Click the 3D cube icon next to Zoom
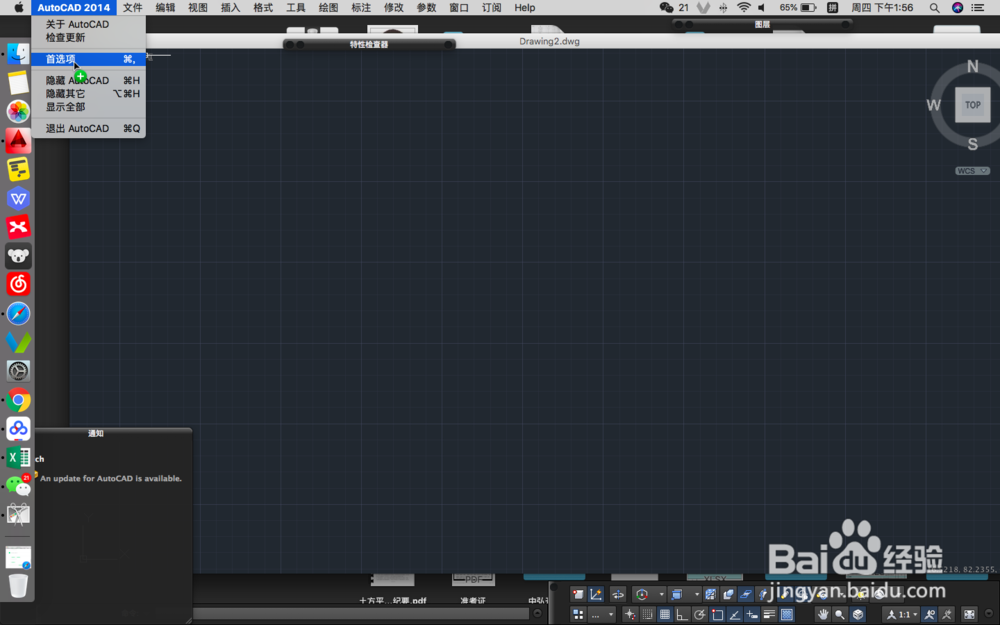Image resolution: width=1000 pixels, height=625 pixels. coord(858,615)
